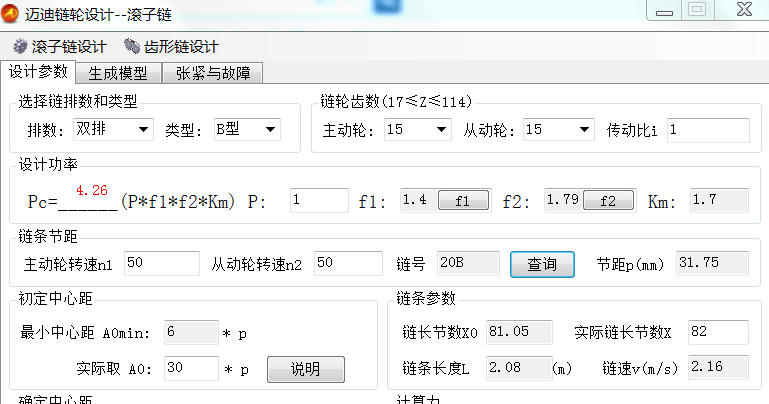769x404 pixels.
Task: Click the 链速v field showing 2.16
Action: coord(718,368)
